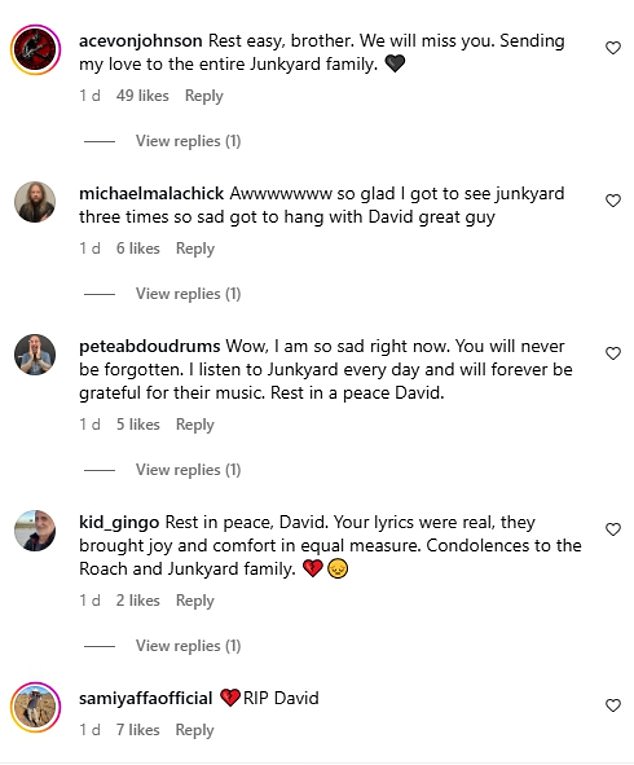634x765 pixels.
Task: Reply to acevonjohnson's comment
Action: 204,96
